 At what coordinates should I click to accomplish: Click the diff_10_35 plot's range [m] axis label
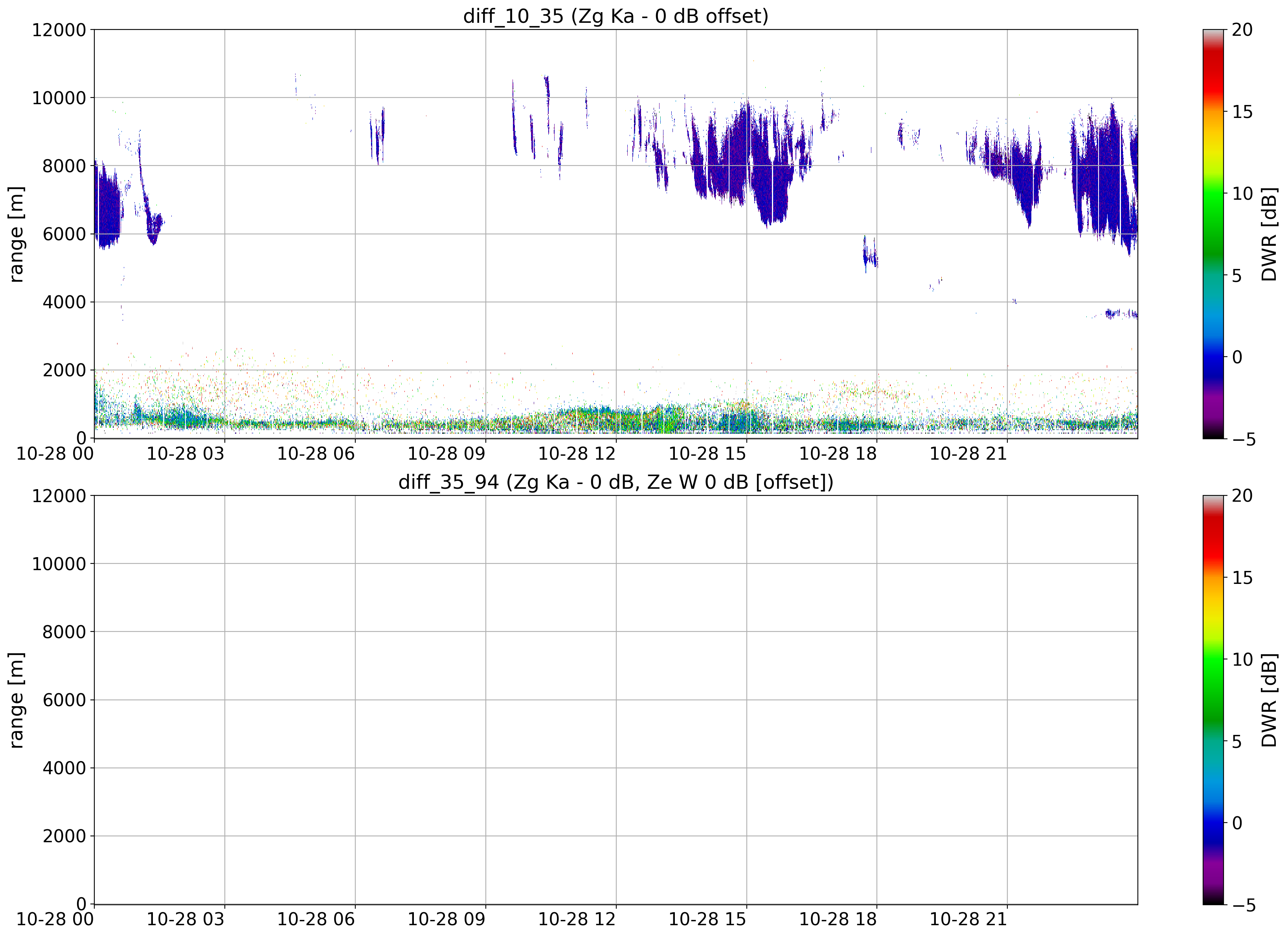(x=17, y=234)
